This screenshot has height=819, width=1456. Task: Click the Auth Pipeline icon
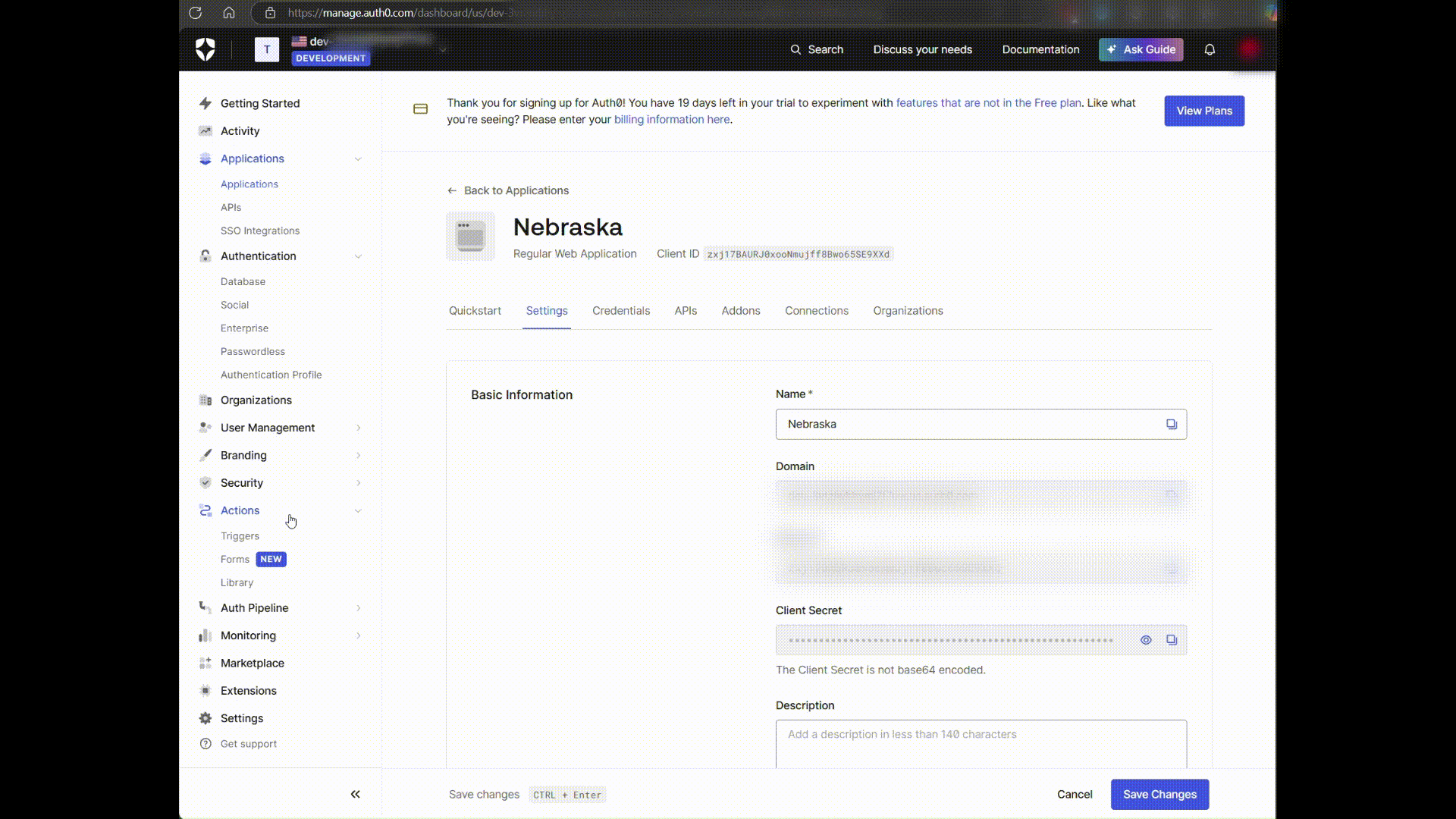[205, 607]
